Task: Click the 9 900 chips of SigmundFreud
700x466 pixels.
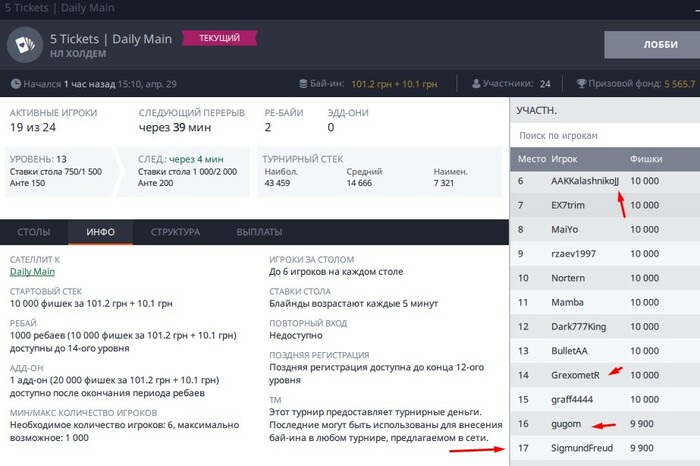Action: click(x=642, y=448)
